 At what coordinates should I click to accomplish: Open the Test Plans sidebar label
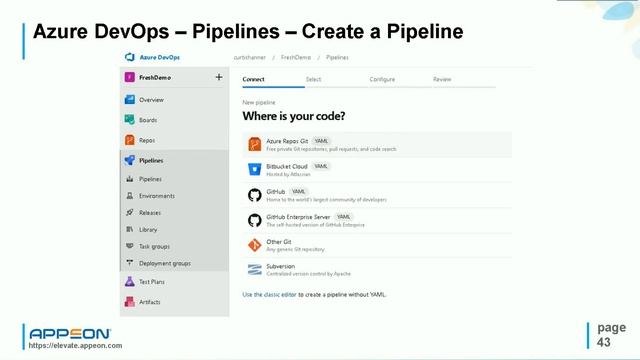click(x=152, y=282)
